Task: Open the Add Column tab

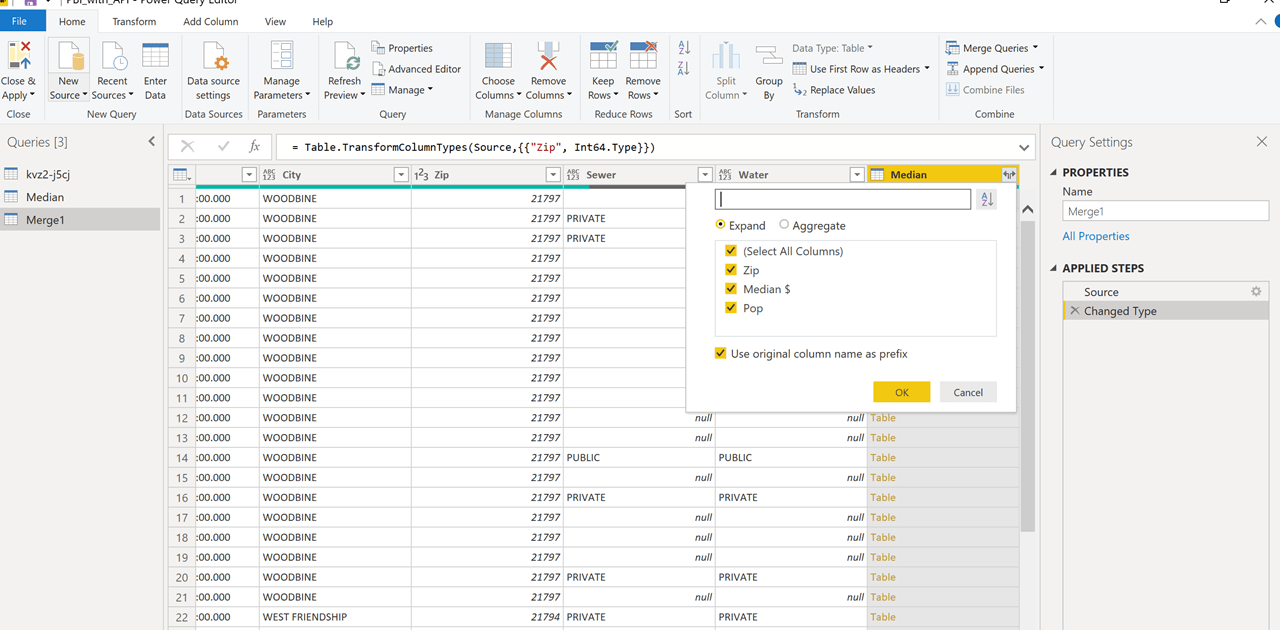Action: click(x=210, y=21)
